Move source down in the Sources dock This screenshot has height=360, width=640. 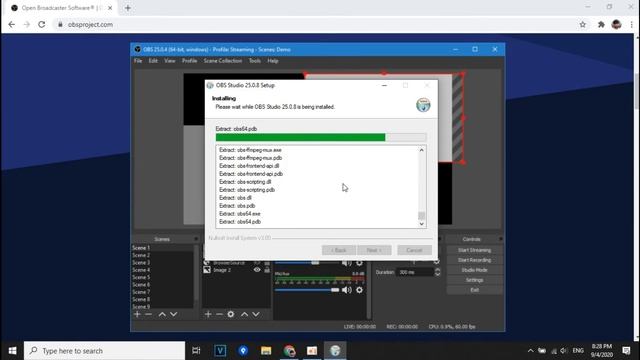pos(256,314)
